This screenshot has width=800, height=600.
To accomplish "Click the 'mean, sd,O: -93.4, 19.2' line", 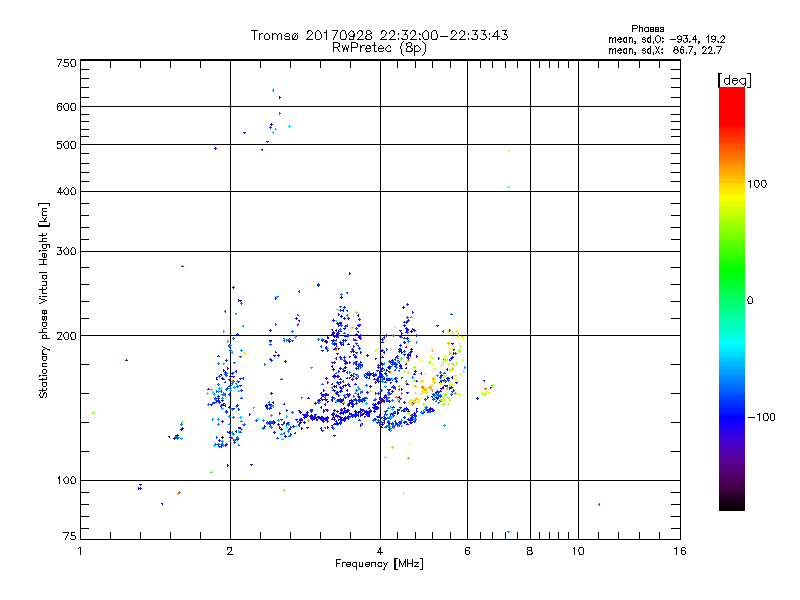I will coord(666,39).
